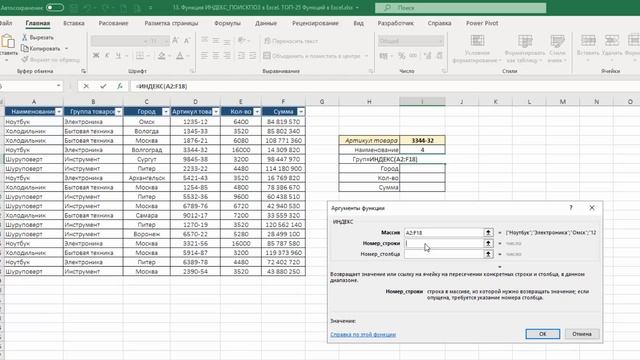The width and height of the screenshot is (640, 360).
Task: Align text left icon
Action: (x=204, y=56)
